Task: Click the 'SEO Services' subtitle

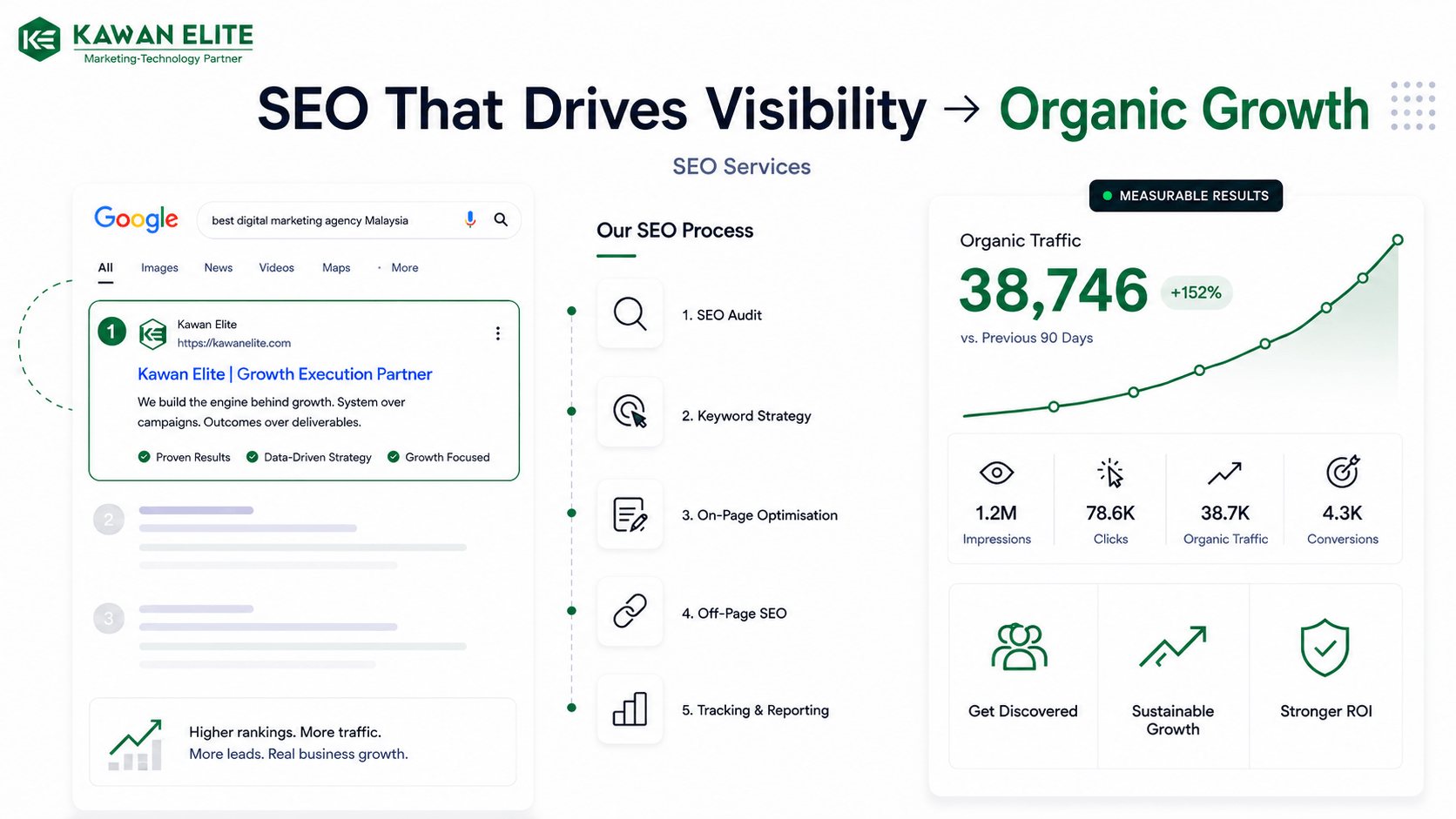Action: (x=742, y=166)
